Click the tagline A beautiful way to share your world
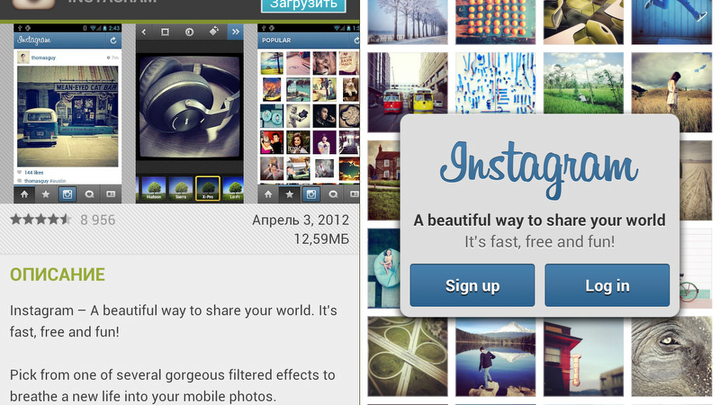This screenshot has width=720, height=405. pos(540,220)
